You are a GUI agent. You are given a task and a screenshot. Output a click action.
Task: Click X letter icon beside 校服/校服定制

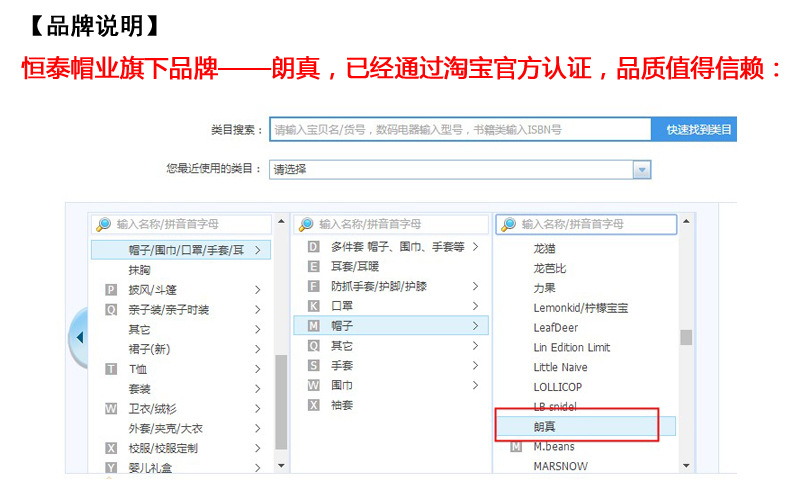[111, 448]
